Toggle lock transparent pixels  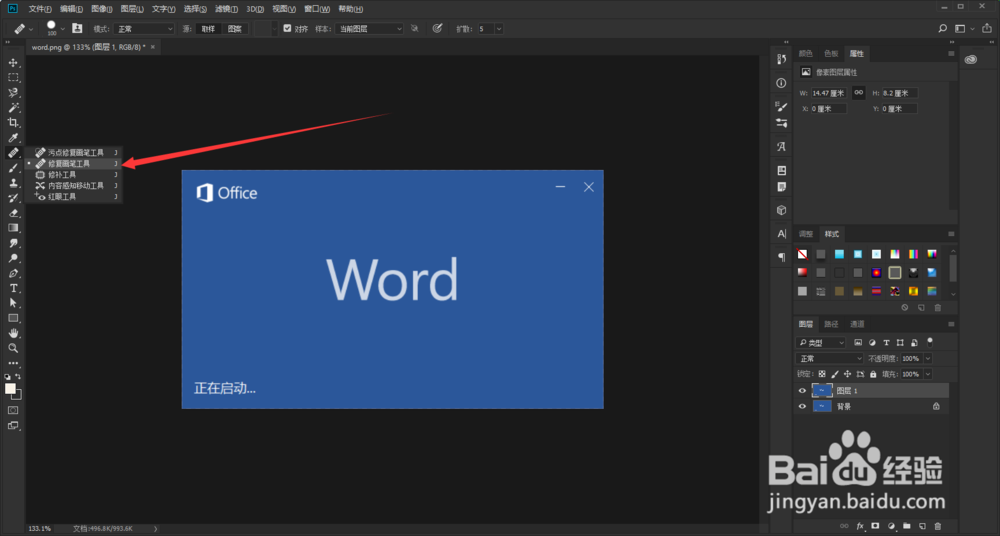pyautogui.click(x=821, y=374)
